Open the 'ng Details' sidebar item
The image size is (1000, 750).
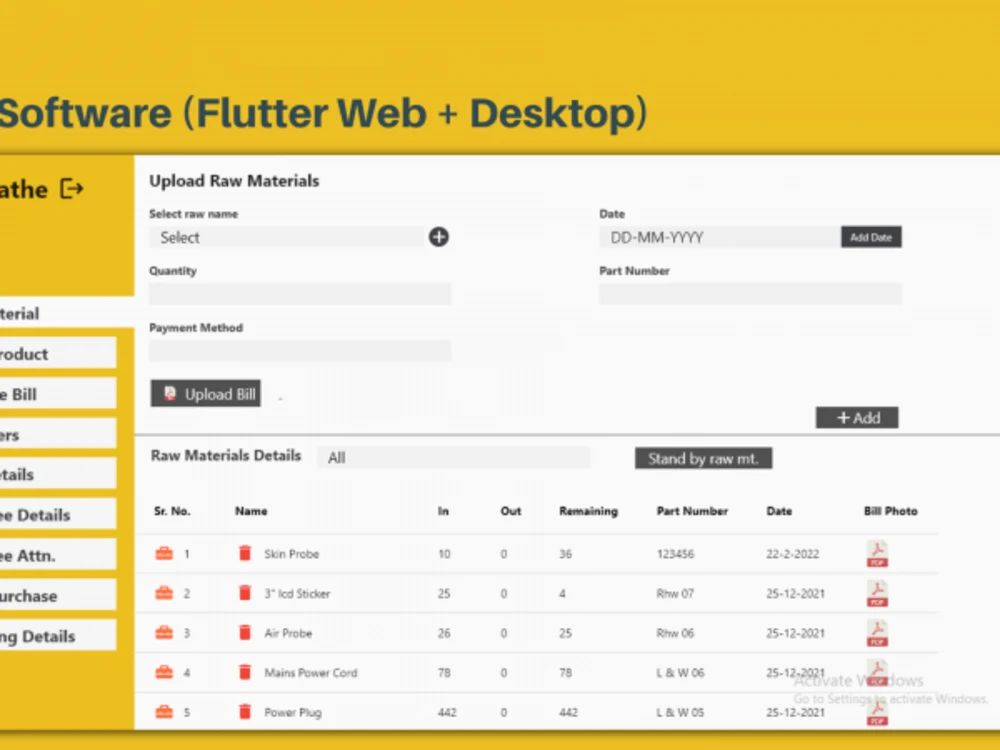click(58, 636)
